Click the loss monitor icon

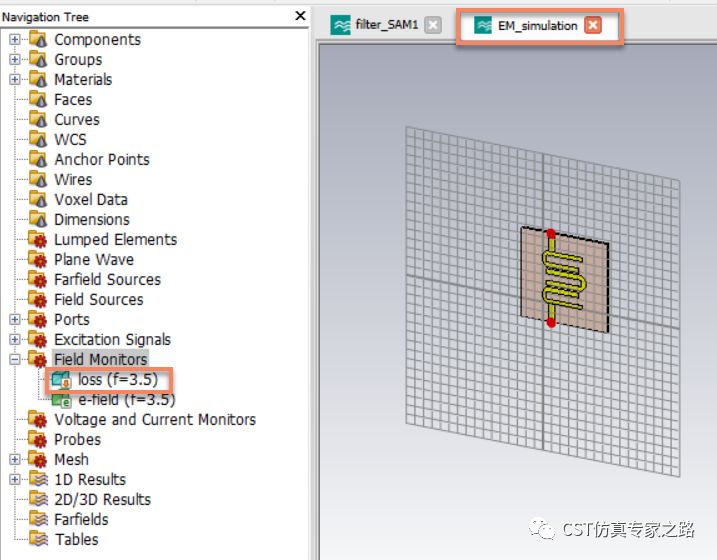click(x=61, y=380)
